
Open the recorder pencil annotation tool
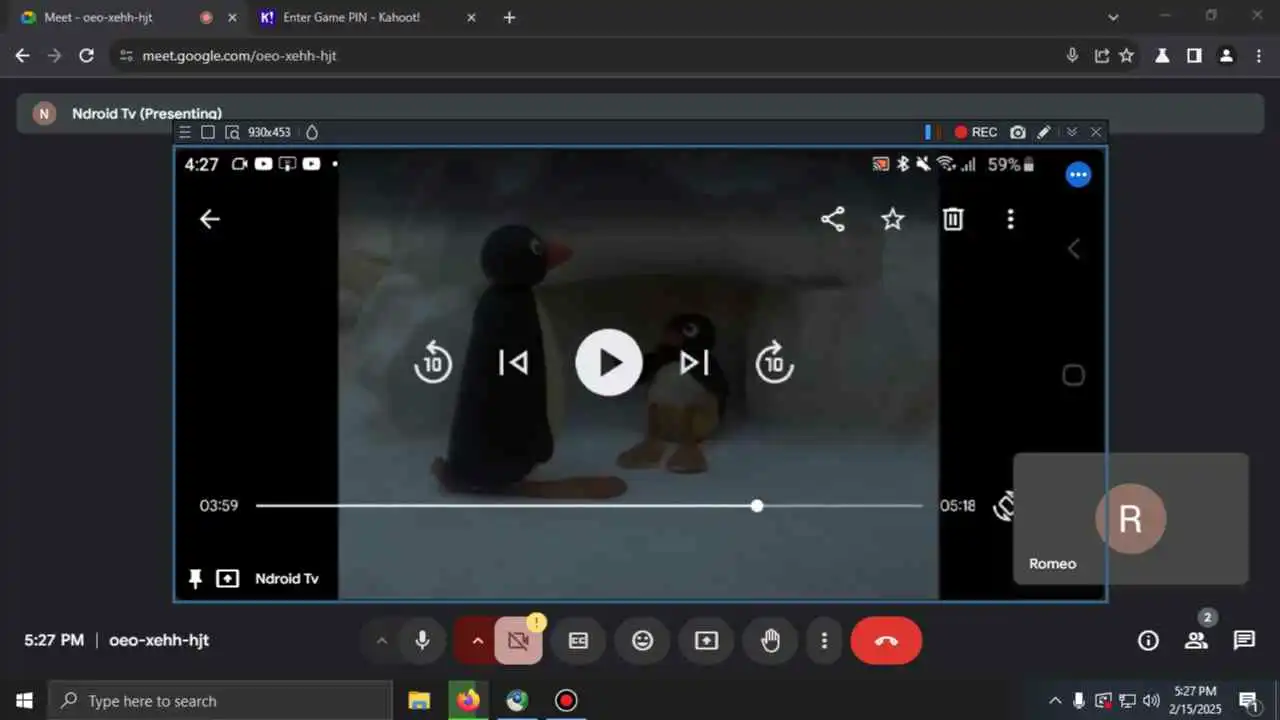pos(1044,132)
